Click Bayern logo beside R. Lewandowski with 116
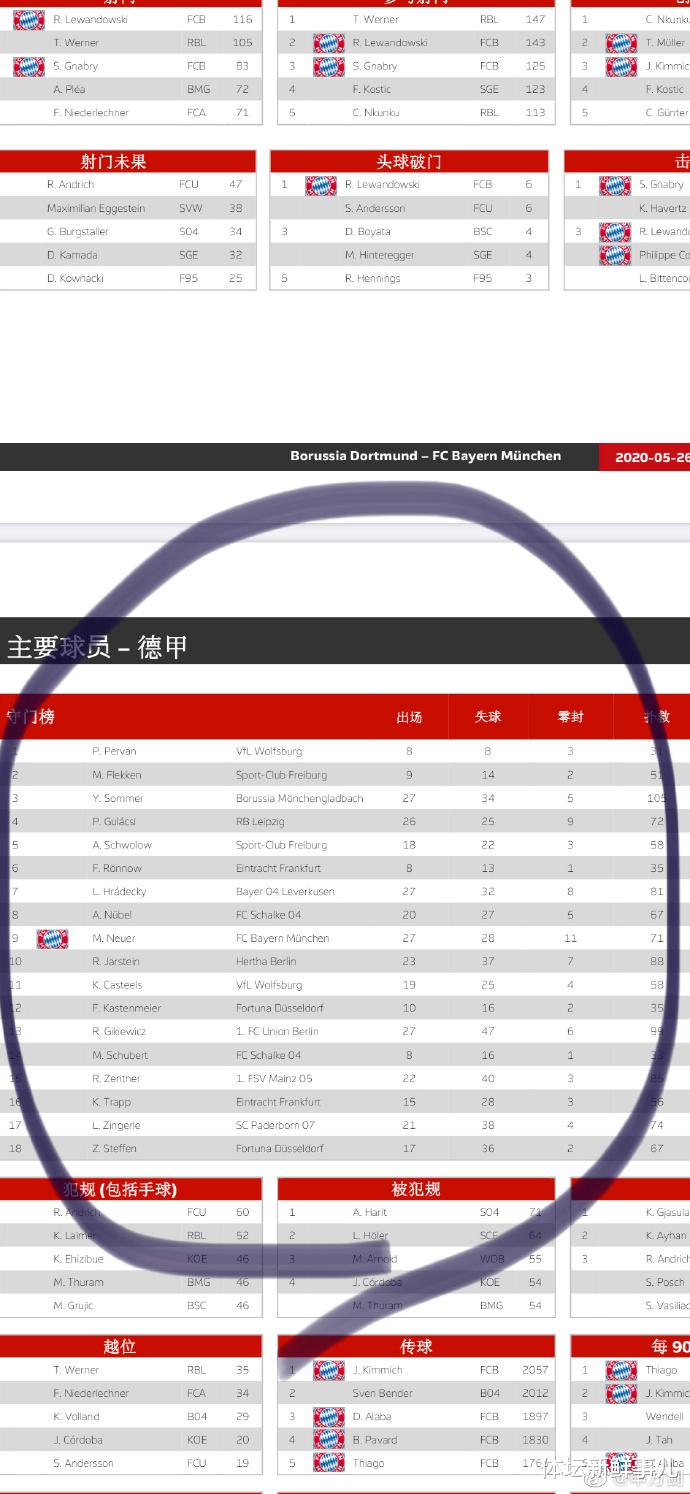The width and height of the screenshot is (690, 1494). coord(29,20)
